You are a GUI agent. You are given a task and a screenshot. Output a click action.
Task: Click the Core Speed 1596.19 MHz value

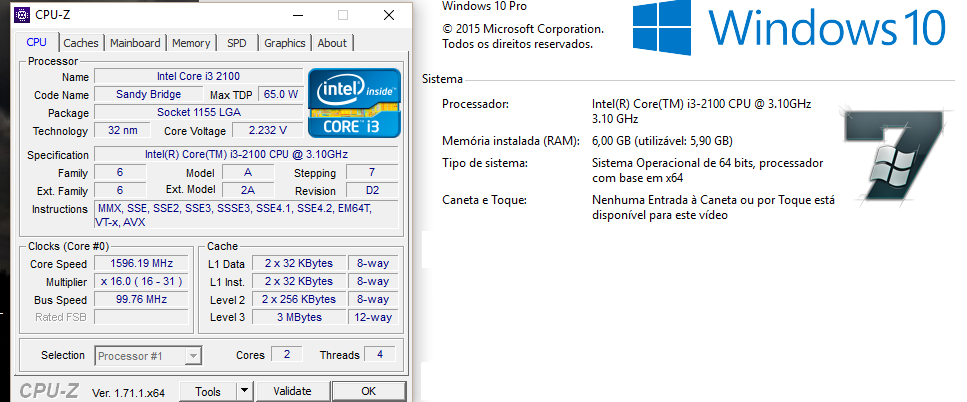141,263
